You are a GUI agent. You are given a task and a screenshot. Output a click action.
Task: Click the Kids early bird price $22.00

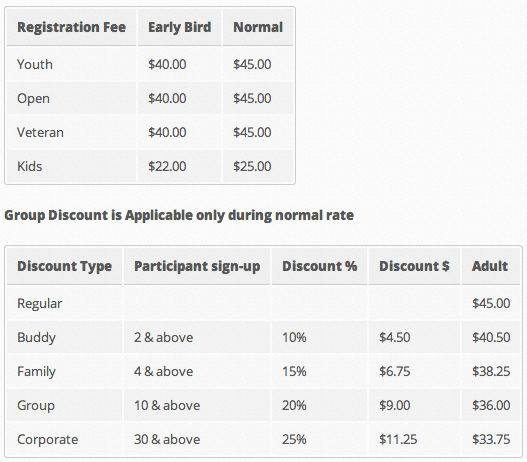[x=167, y=166]
